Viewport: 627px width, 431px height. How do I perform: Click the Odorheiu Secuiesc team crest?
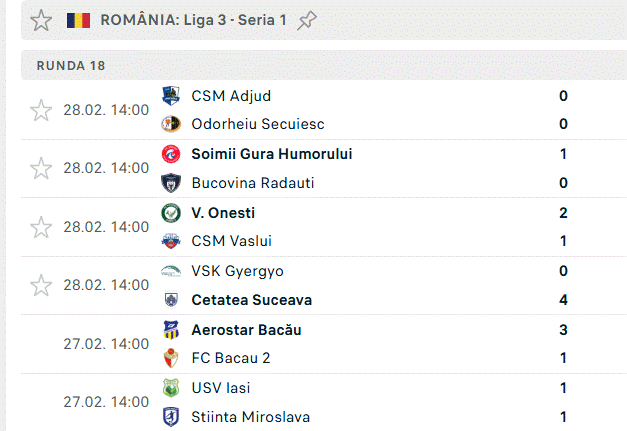171,124
